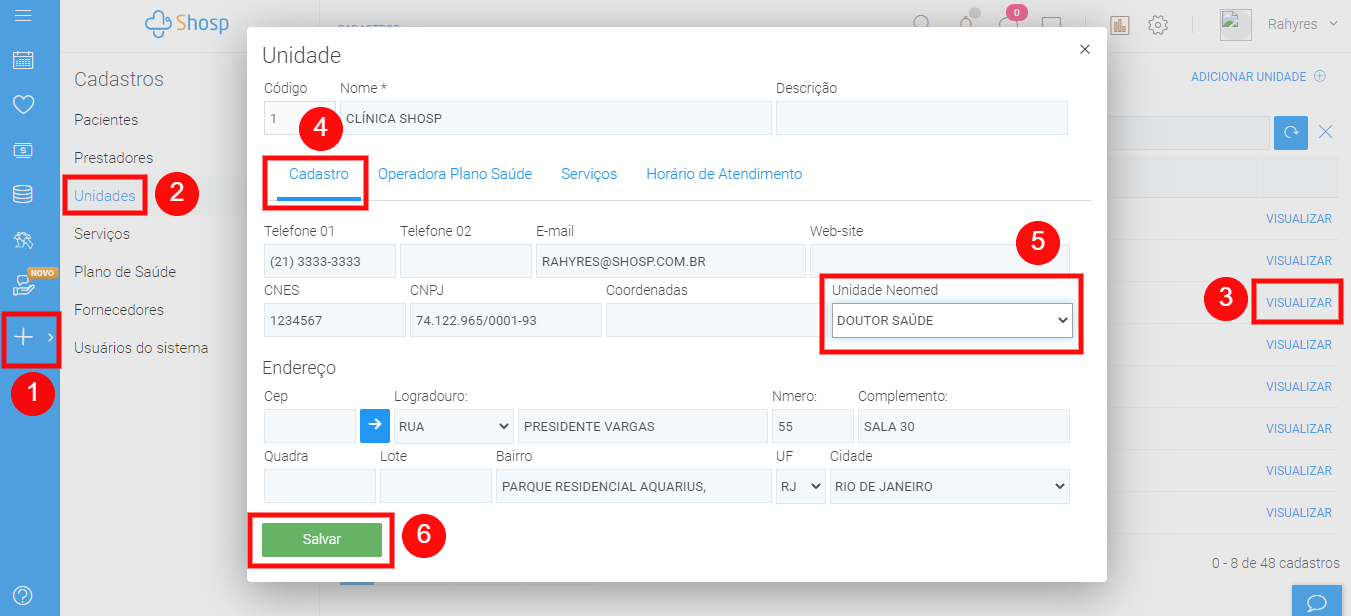This screenshot has width=1351, height=616.
Task: Click the Lote field
Action: click(x=436, y=486)
